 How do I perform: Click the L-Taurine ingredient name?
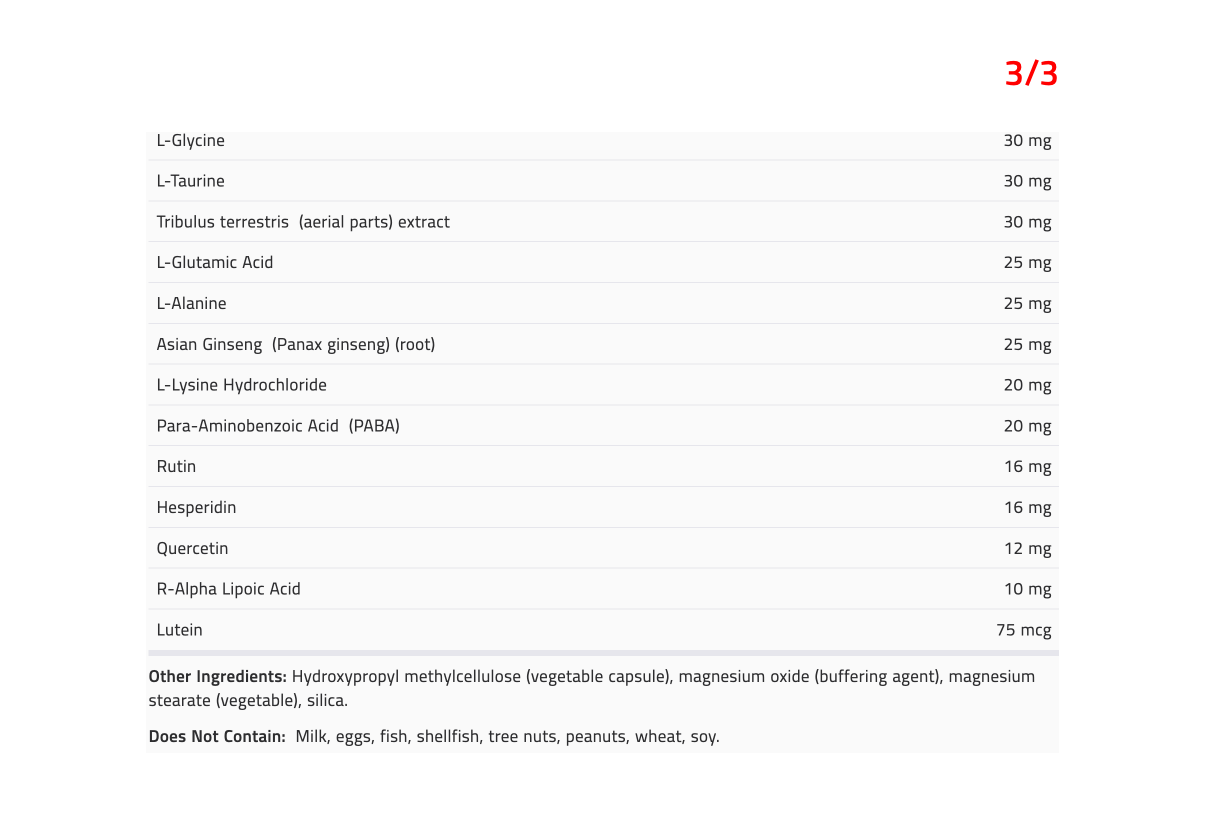point(190,181)
